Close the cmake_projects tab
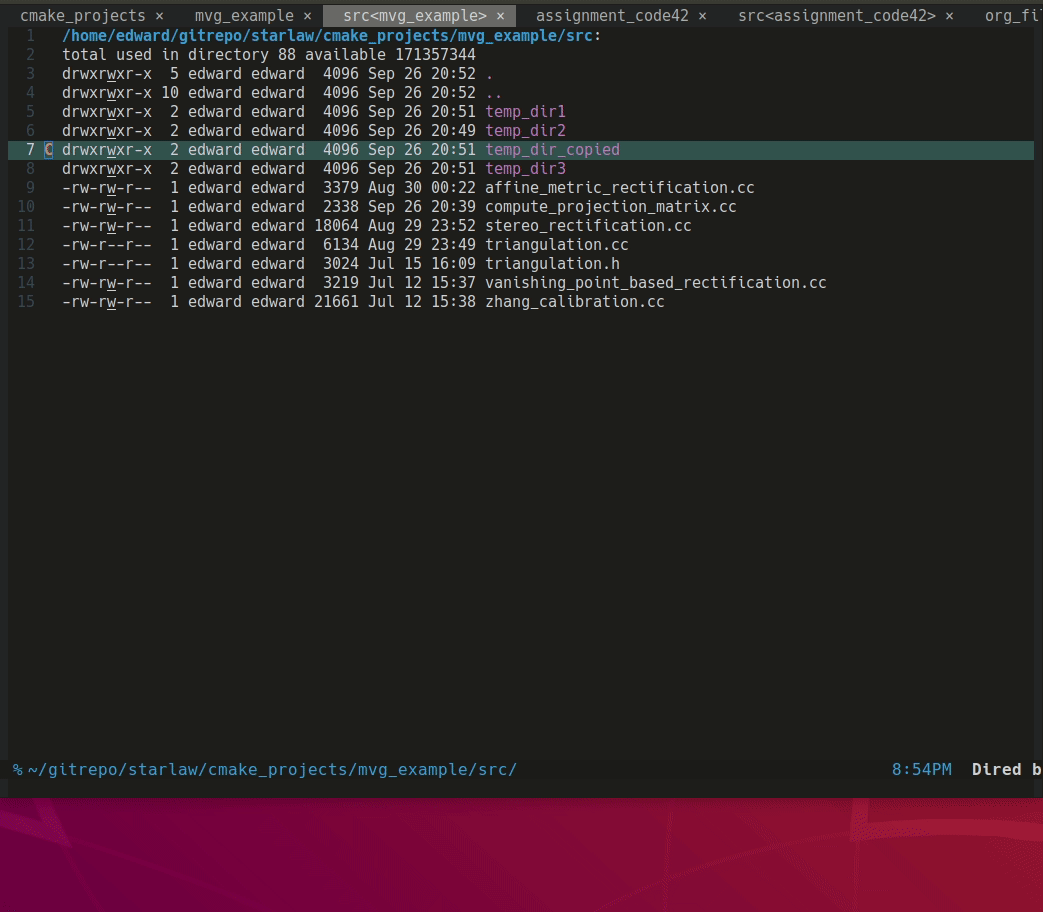The height and width of the screenshot is (912, 1043). coord(160,16)
